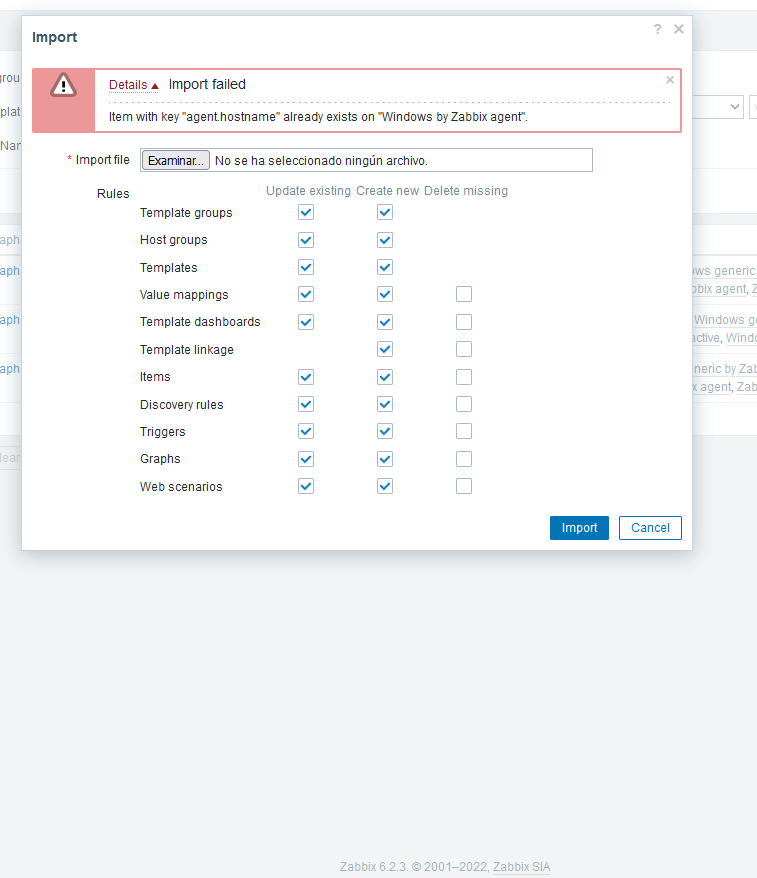Enable Delete missing for Template linkage

click(464, 349)
